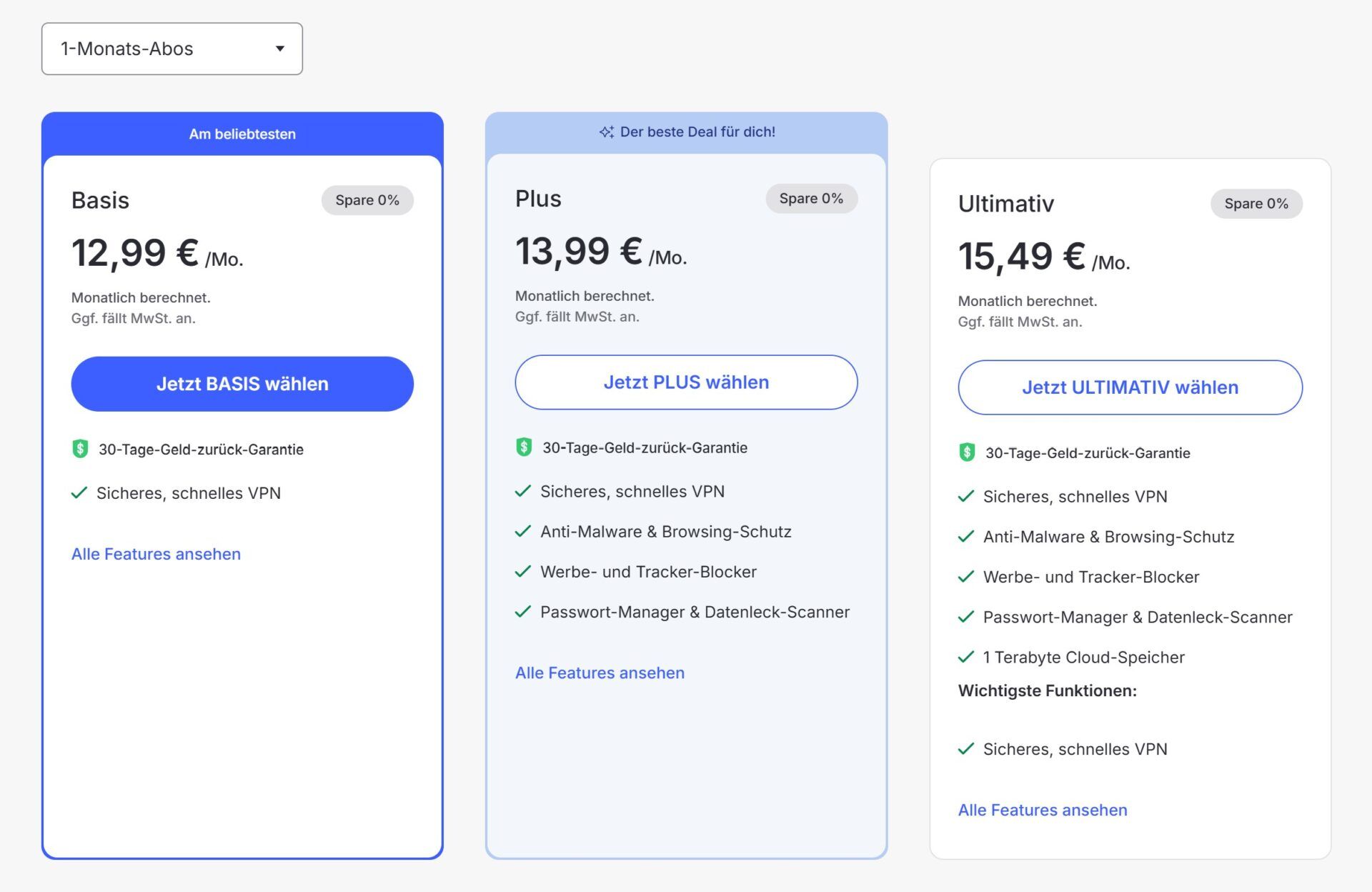Click the Wichtigste Funktionen: heading
Viewport: 1372px width, 892px height.
click(1048, 690)
